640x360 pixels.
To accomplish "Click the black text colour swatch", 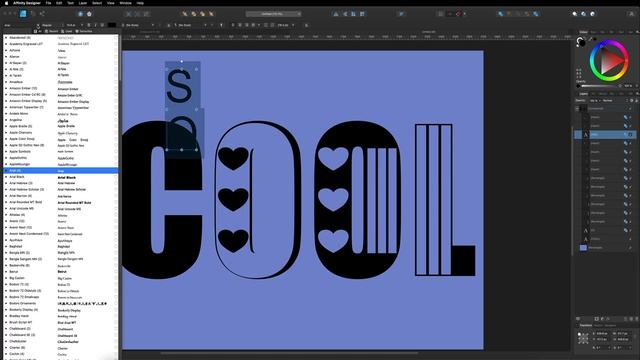I will (112, 25).
